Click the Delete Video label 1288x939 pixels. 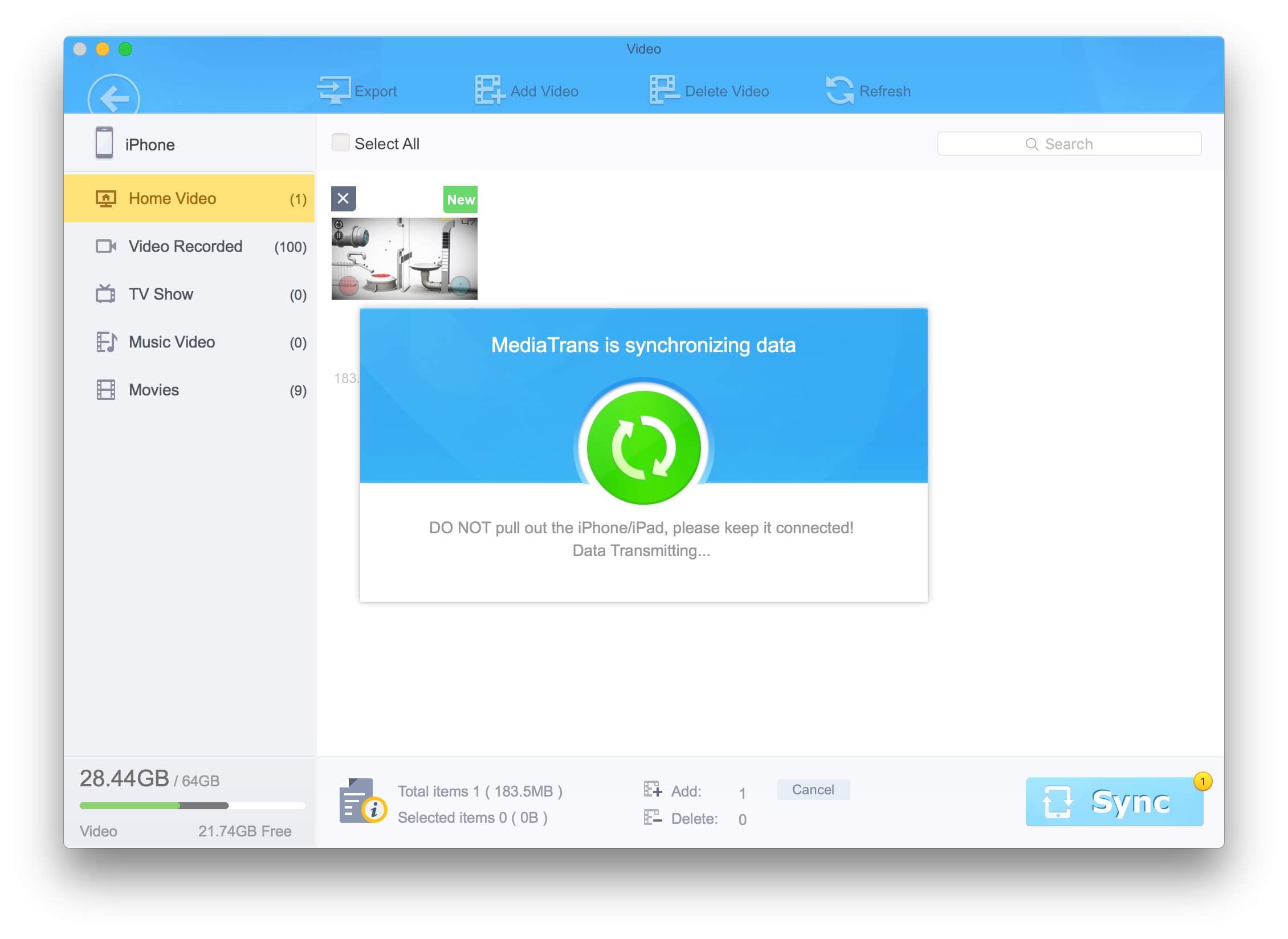[727, 91]
